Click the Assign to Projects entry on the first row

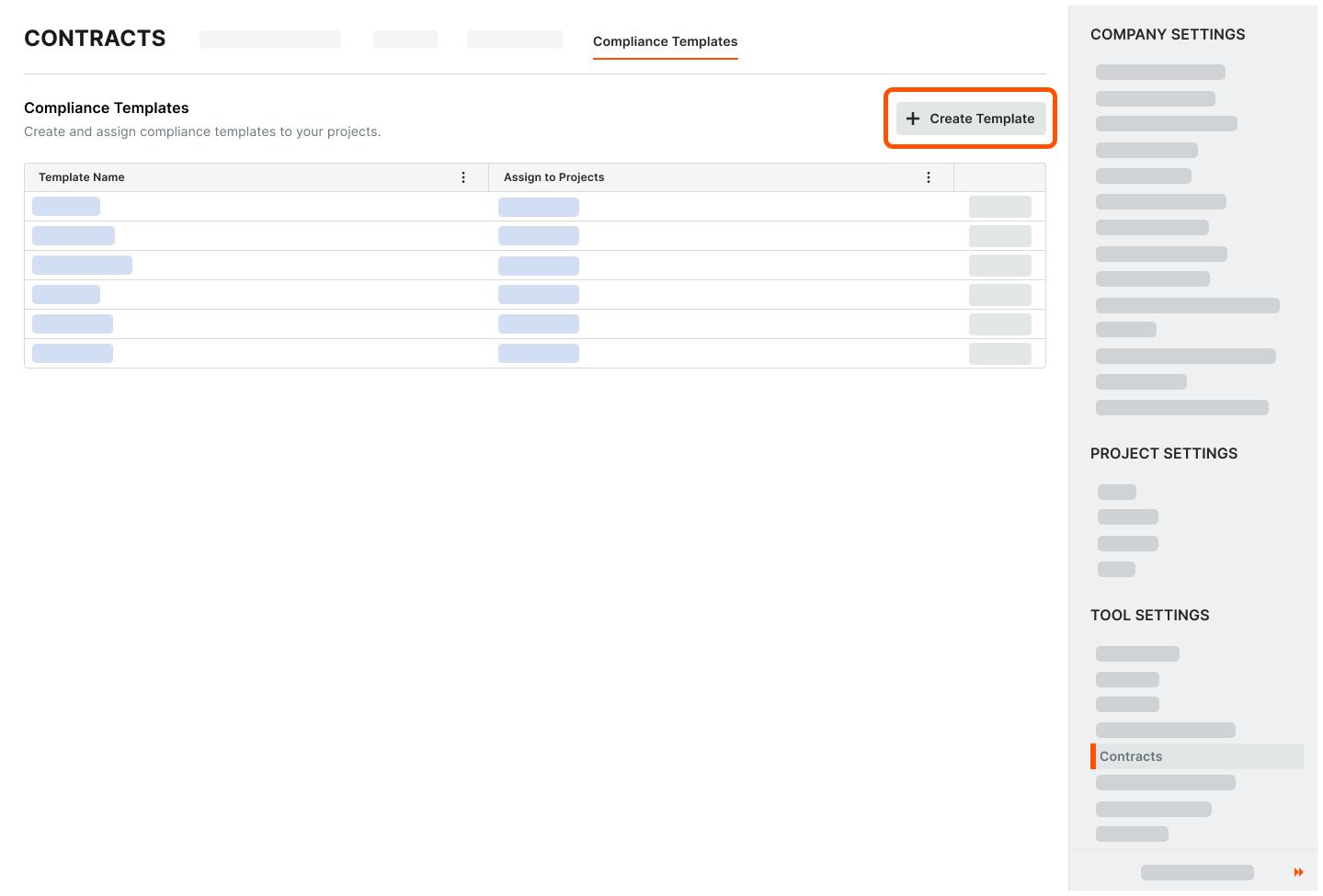coord(539,206)
